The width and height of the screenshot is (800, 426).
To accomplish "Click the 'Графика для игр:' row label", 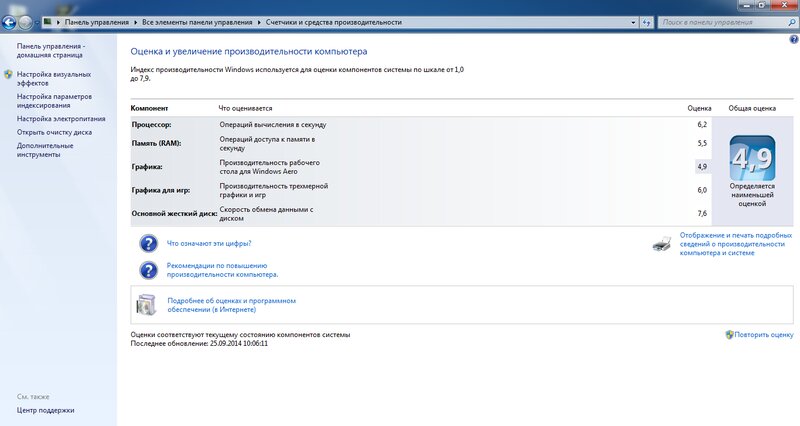I will pyautogui.click(x=161, y=190).
